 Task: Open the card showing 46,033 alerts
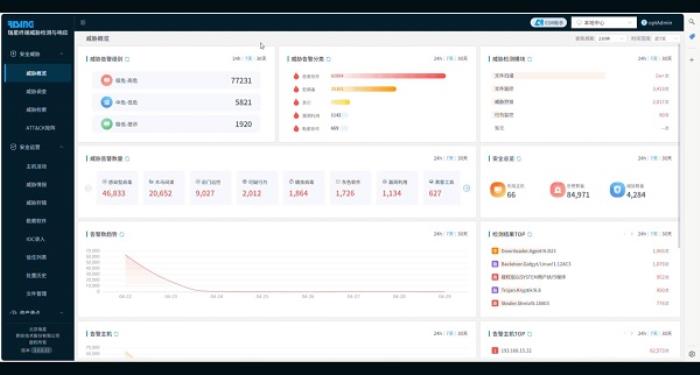pos(117,188)
